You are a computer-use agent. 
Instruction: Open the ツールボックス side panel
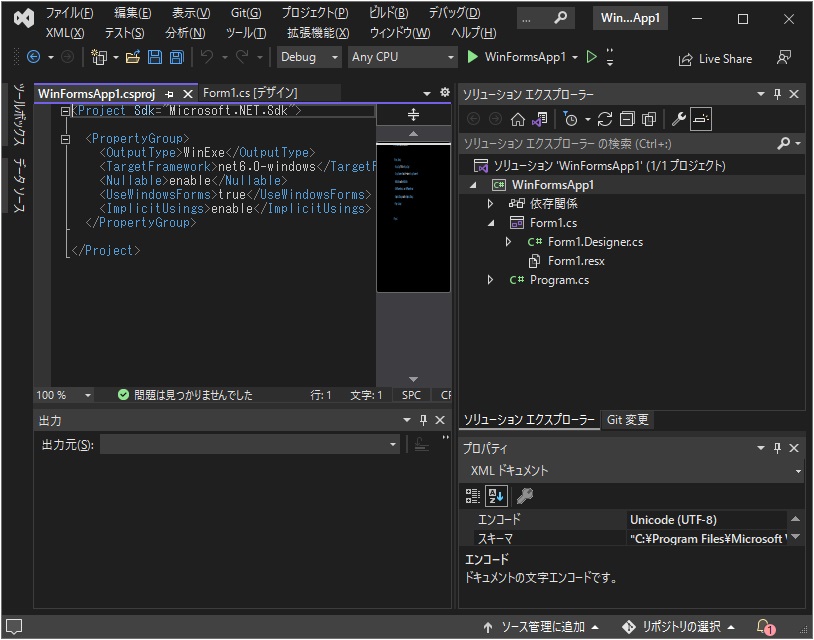click(19, 114)
